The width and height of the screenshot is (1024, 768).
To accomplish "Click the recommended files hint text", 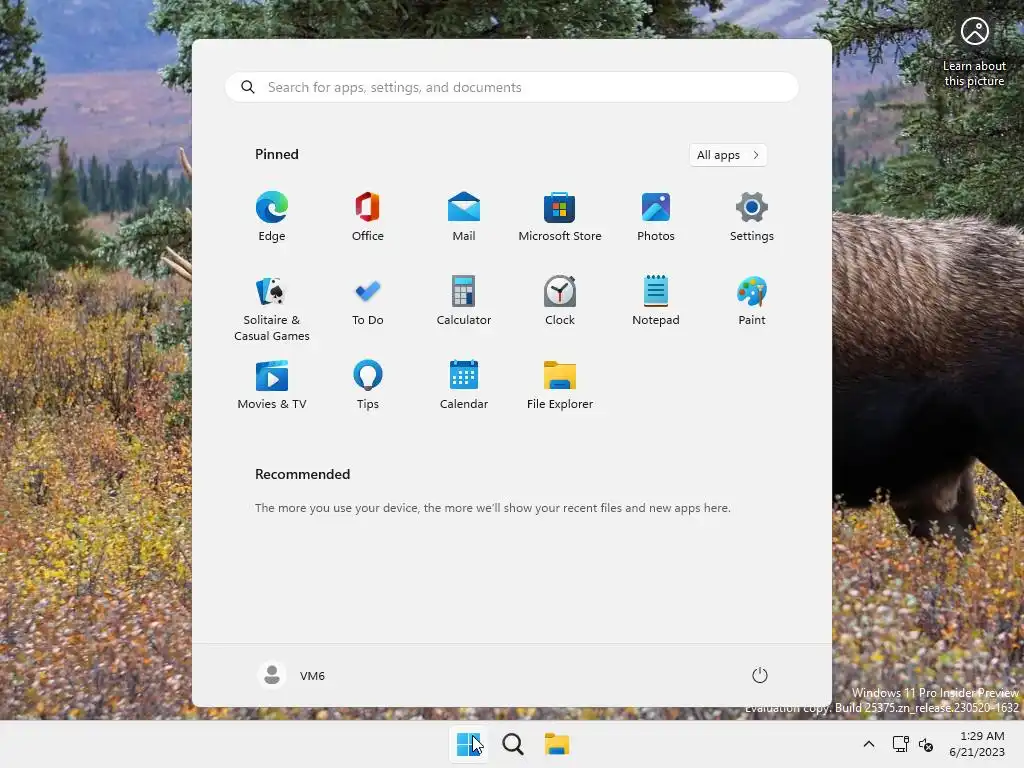I will (492, 507).
